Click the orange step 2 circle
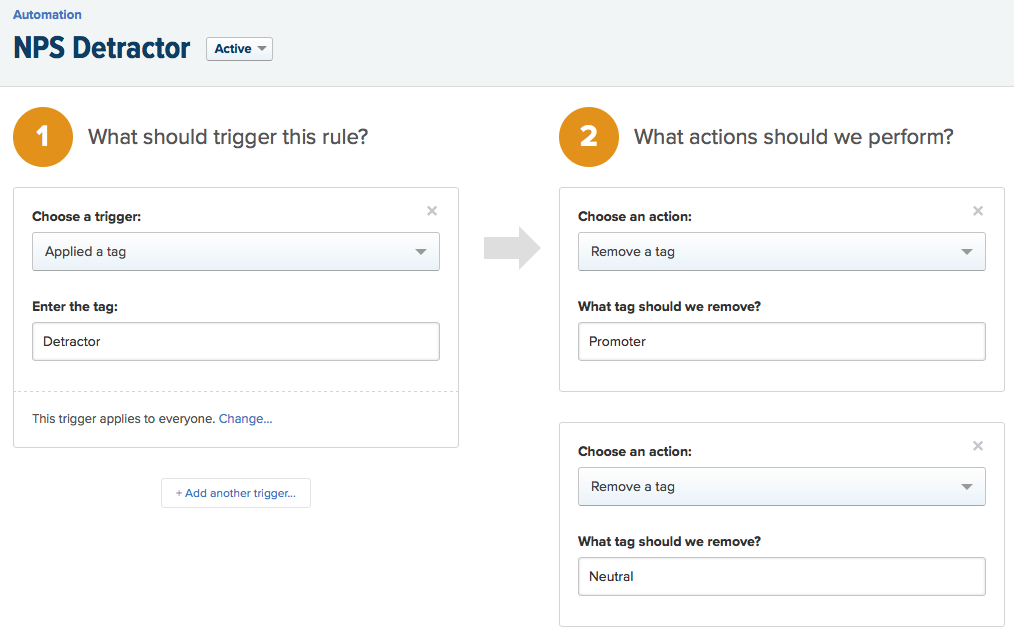The image size is (1014, 636). pos(589,137)
